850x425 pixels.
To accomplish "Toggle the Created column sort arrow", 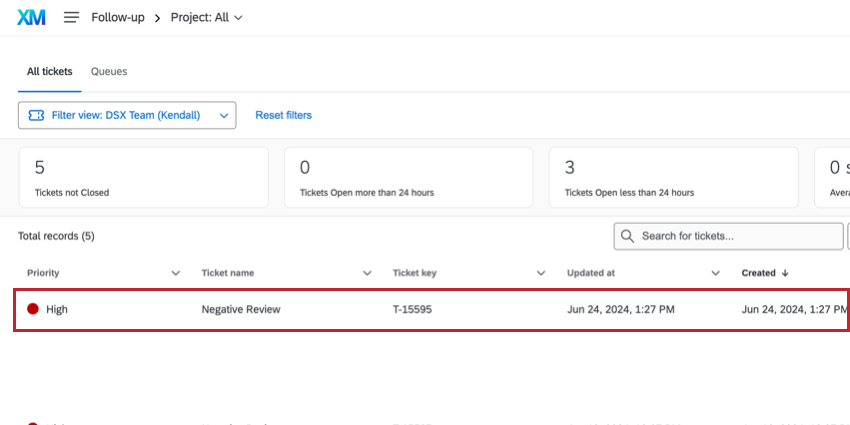I will tap(785, 273).
